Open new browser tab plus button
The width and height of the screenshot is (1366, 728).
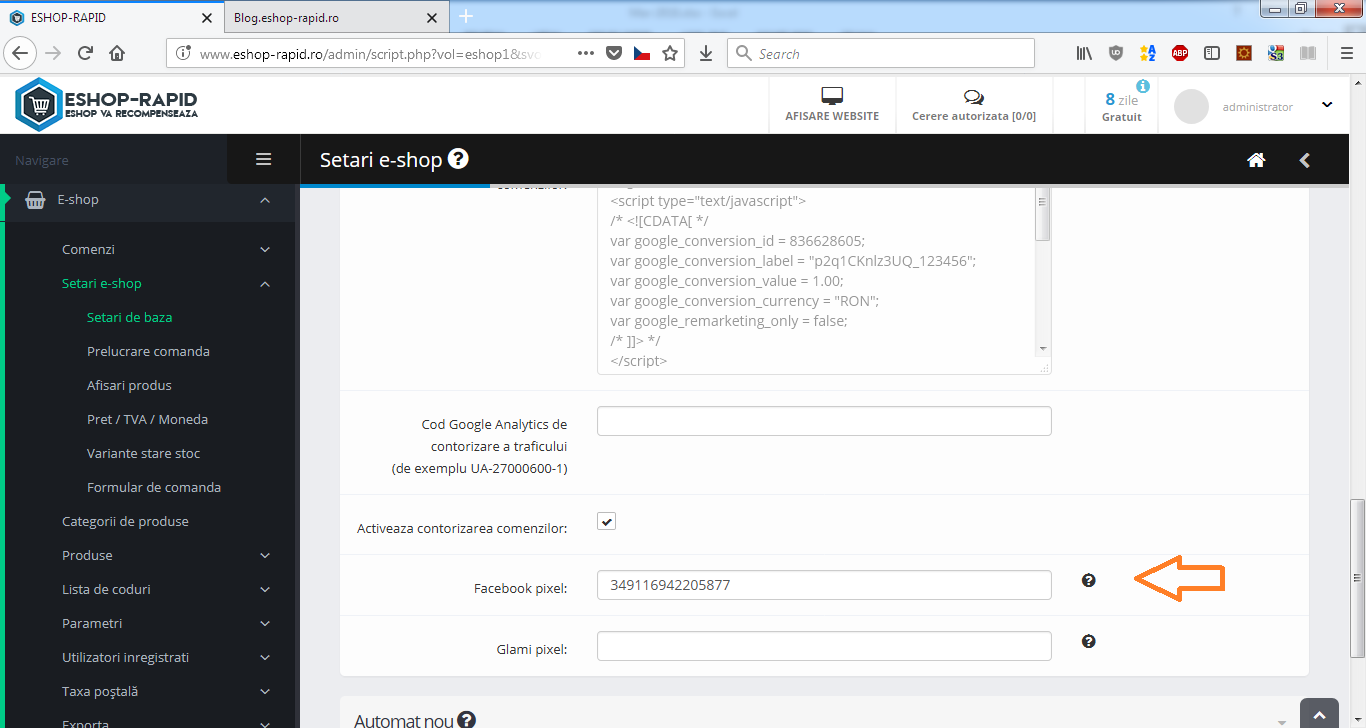tap(466, 17)
